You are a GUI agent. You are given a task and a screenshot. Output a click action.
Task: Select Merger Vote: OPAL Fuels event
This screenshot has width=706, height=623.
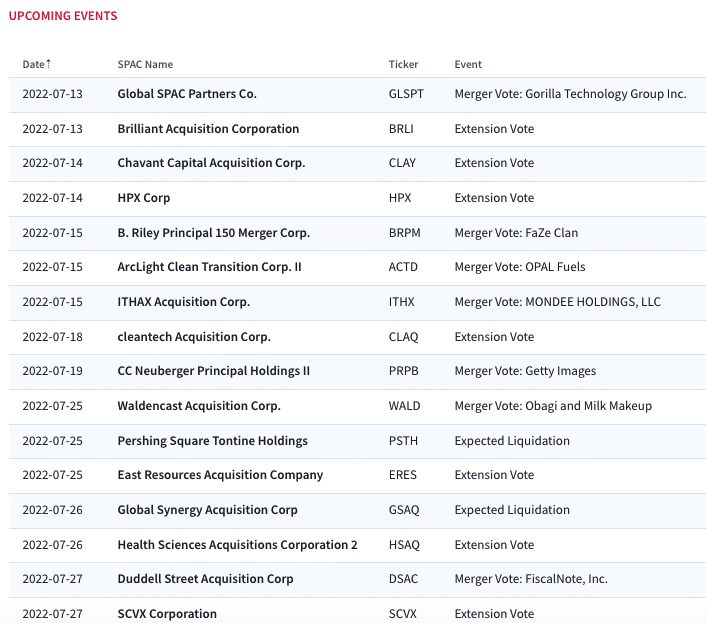[x=520, y=267]
